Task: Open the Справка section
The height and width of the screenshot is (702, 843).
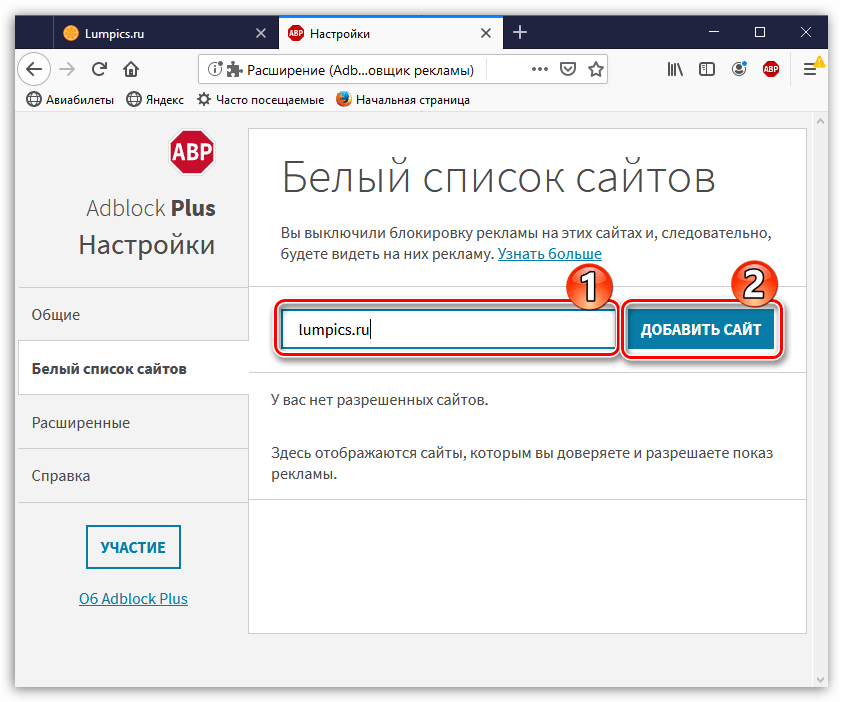Action: (133, 476)
